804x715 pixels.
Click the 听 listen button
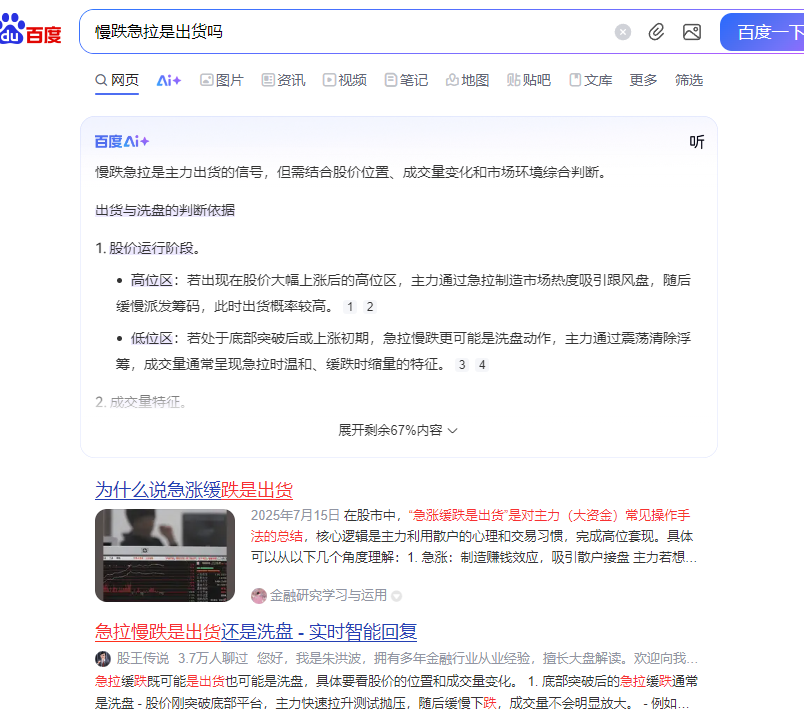point(696,142)
